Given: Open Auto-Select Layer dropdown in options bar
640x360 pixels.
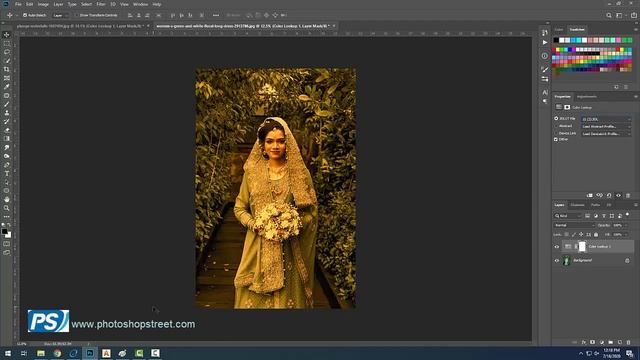Looking at the screenshot, I should pyautogui.click(x=60, y=15).
